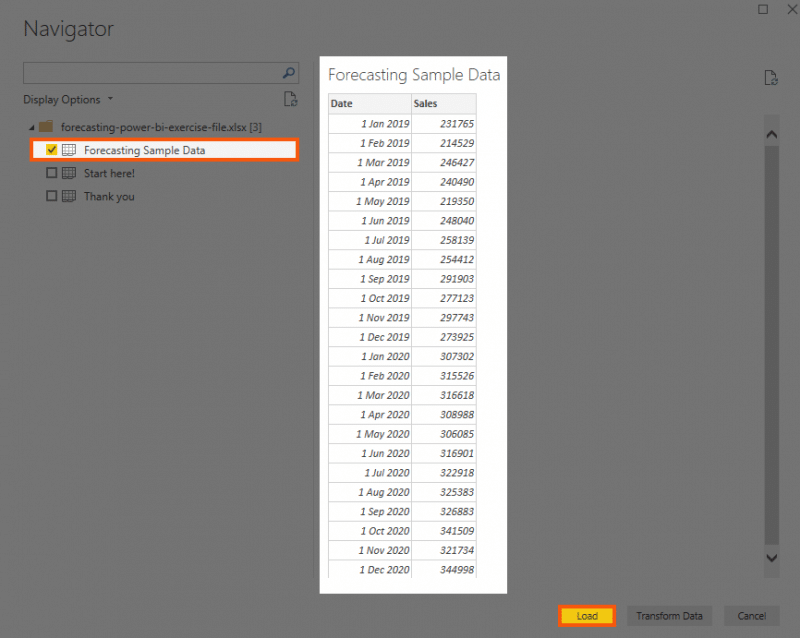Viewport: 800px width, 638px height.
Task: Click the refresh icon next to Display Options
Action: 291,99
